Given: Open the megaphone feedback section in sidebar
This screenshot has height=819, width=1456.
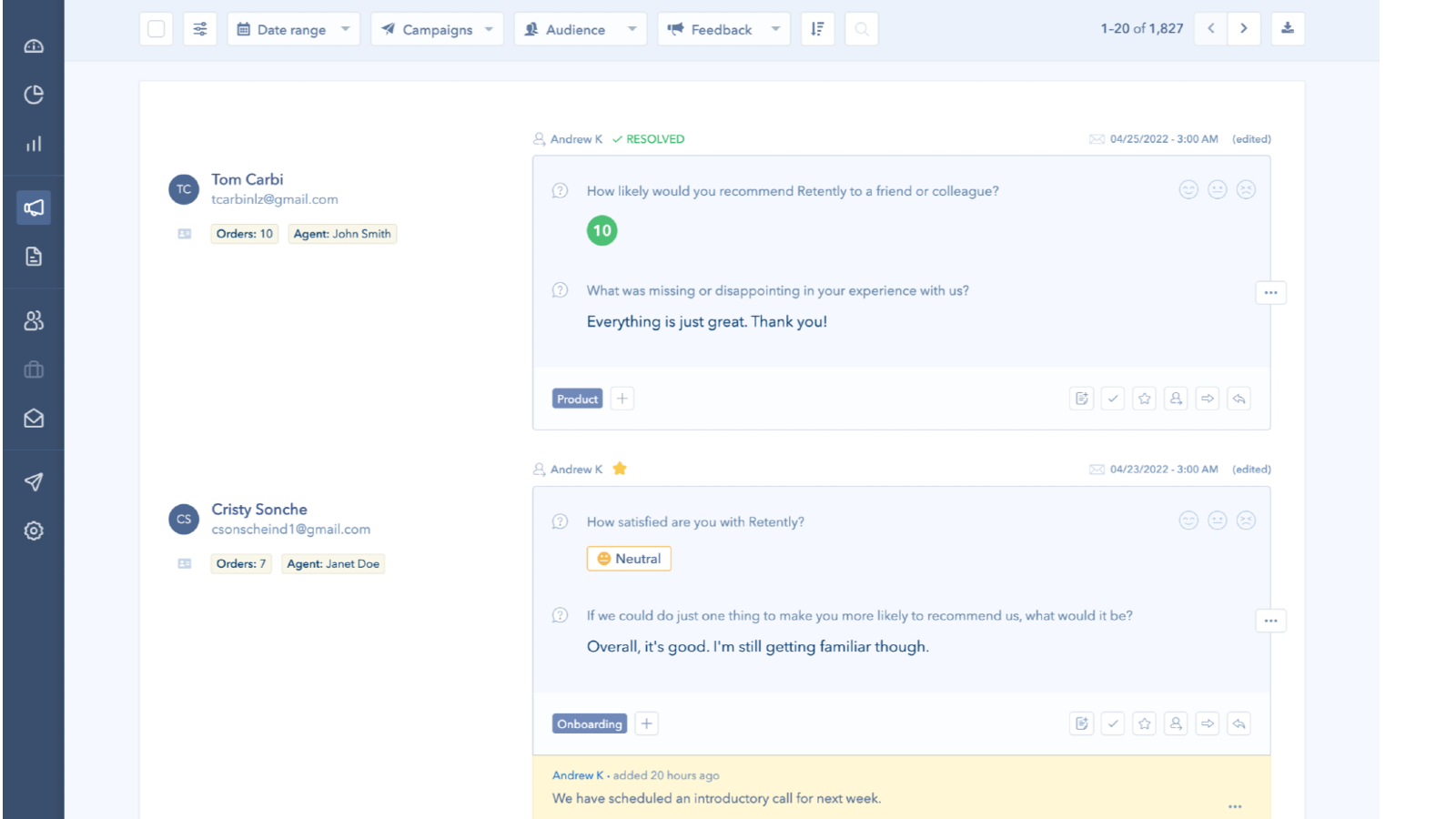Looking at the screenshot, I should click(34, 207).
